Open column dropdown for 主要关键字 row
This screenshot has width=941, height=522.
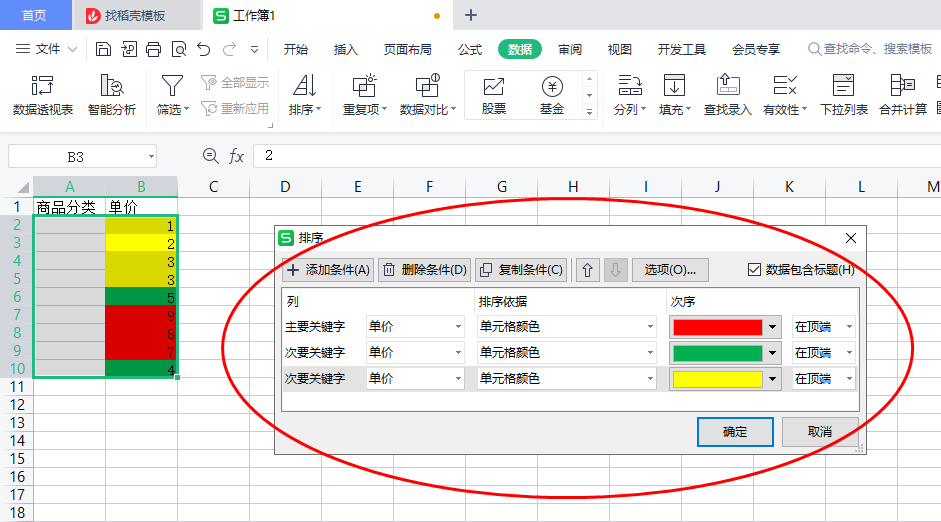click(458, 326)
